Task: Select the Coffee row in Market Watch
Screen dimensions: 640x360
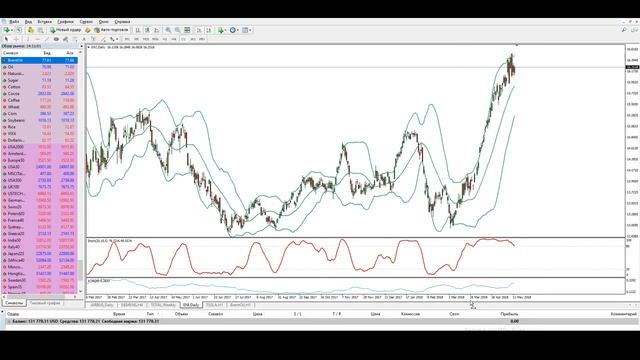Action: click(39, 100)
